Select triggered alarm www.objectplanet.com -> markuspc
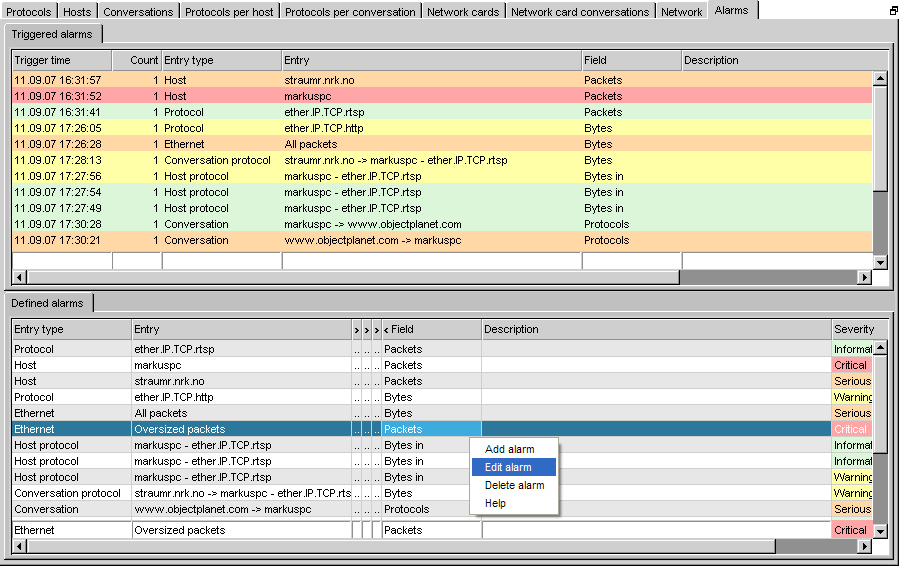 (x=442, y=241)
